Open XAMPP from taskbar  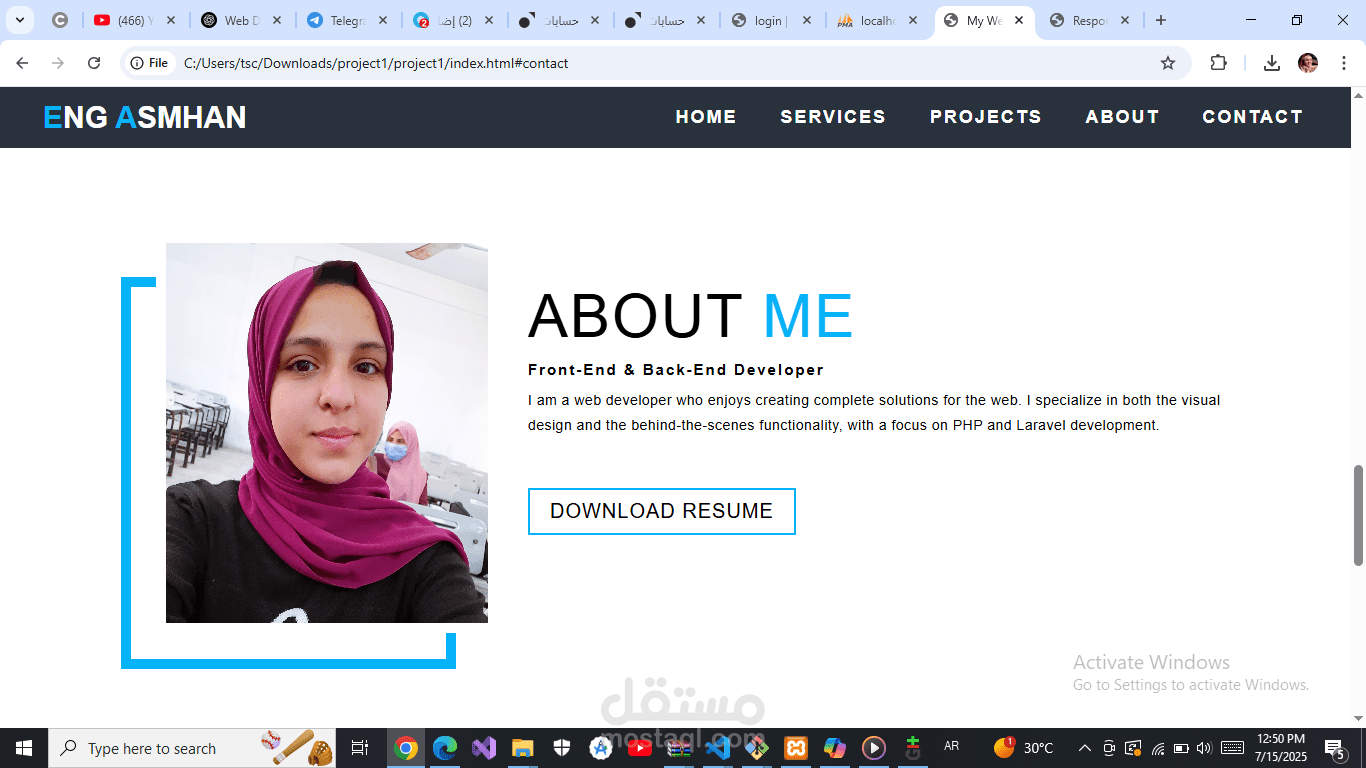[796, 748]
